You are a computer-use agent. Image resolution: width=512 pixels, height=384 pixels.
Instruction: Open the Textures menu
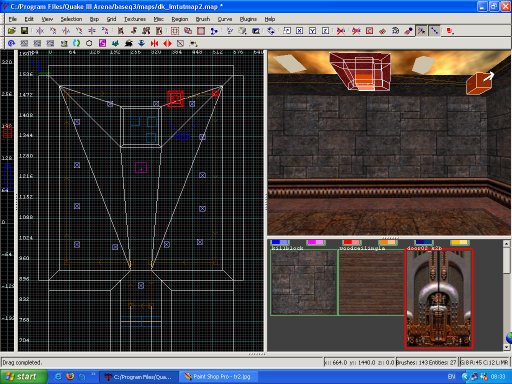pos(135,19)
